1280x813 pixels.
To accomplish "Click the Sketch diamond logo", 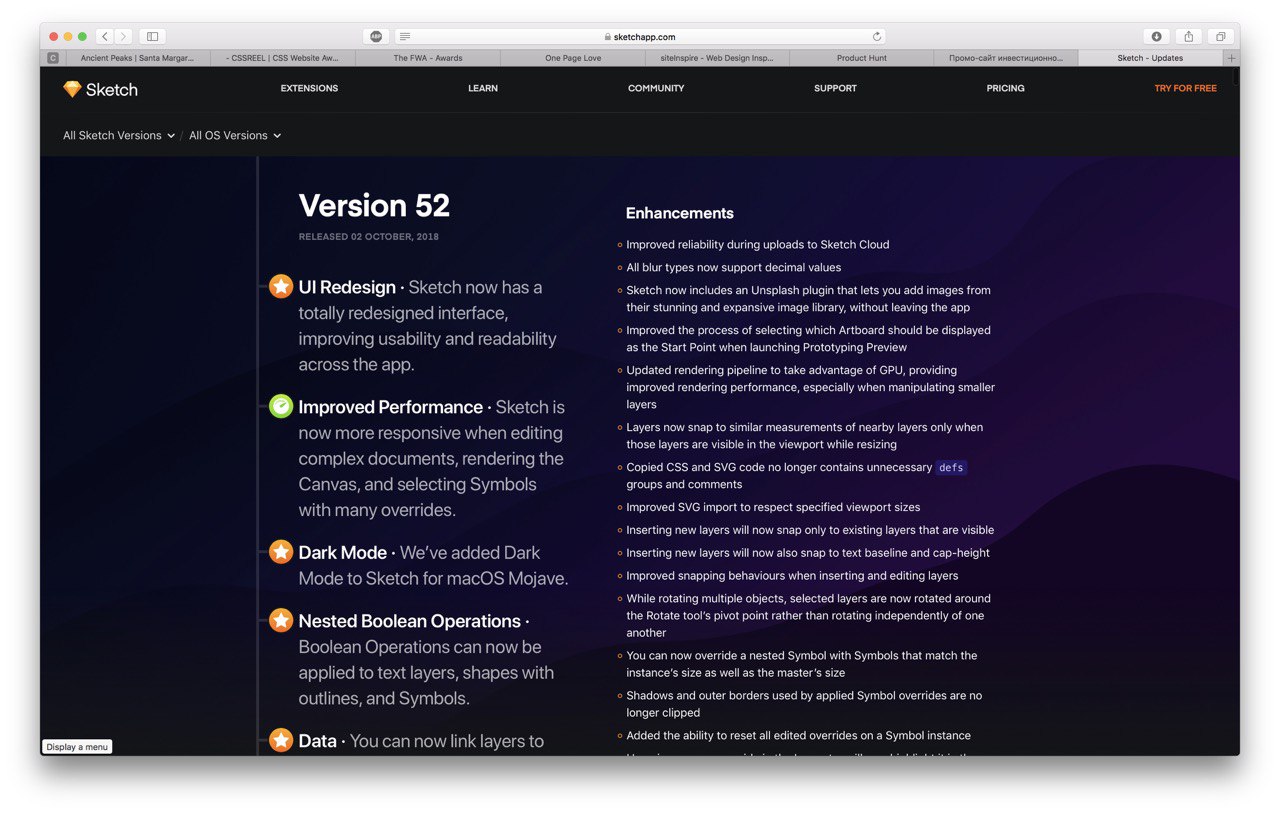I will click(72, 89).
